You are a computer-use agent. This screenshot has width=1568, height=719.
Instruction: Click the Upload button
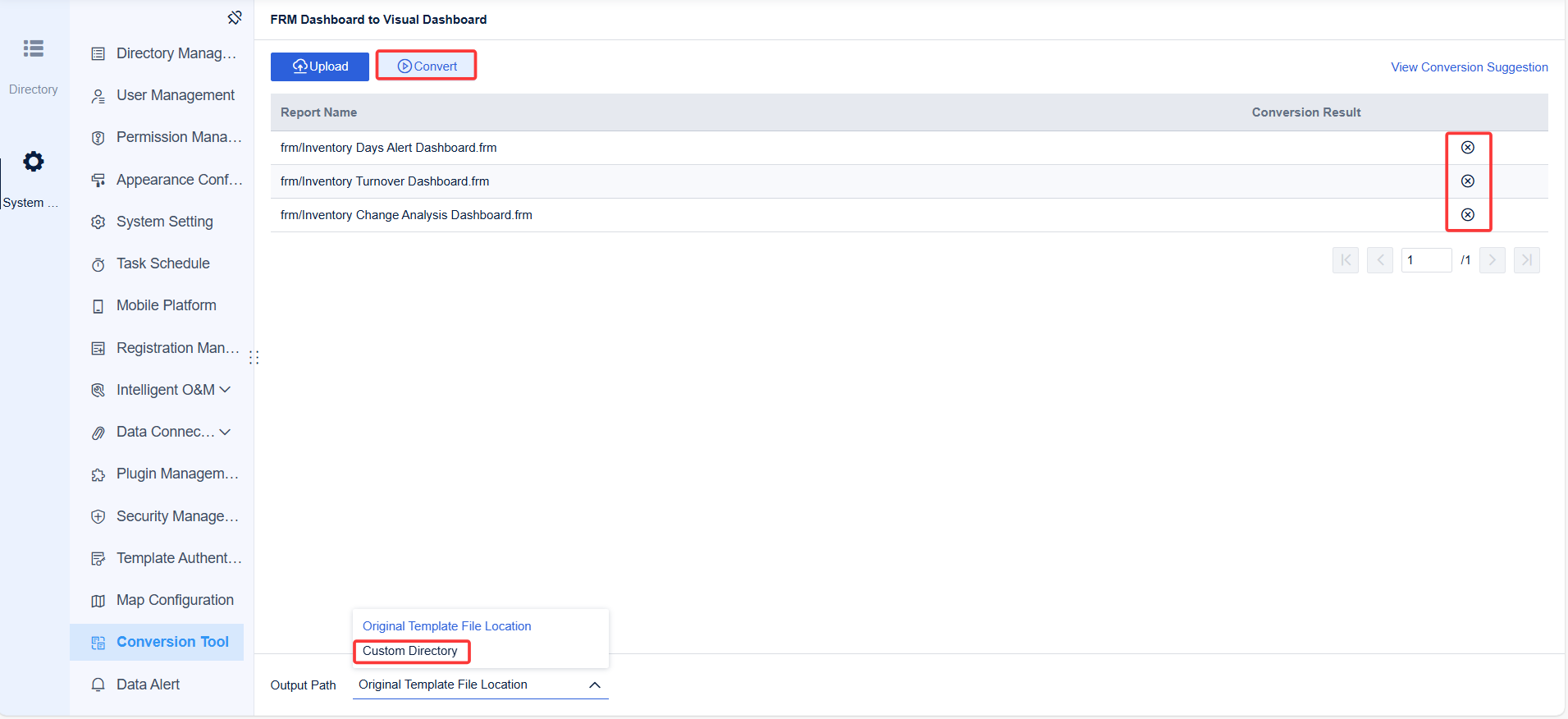320,66
